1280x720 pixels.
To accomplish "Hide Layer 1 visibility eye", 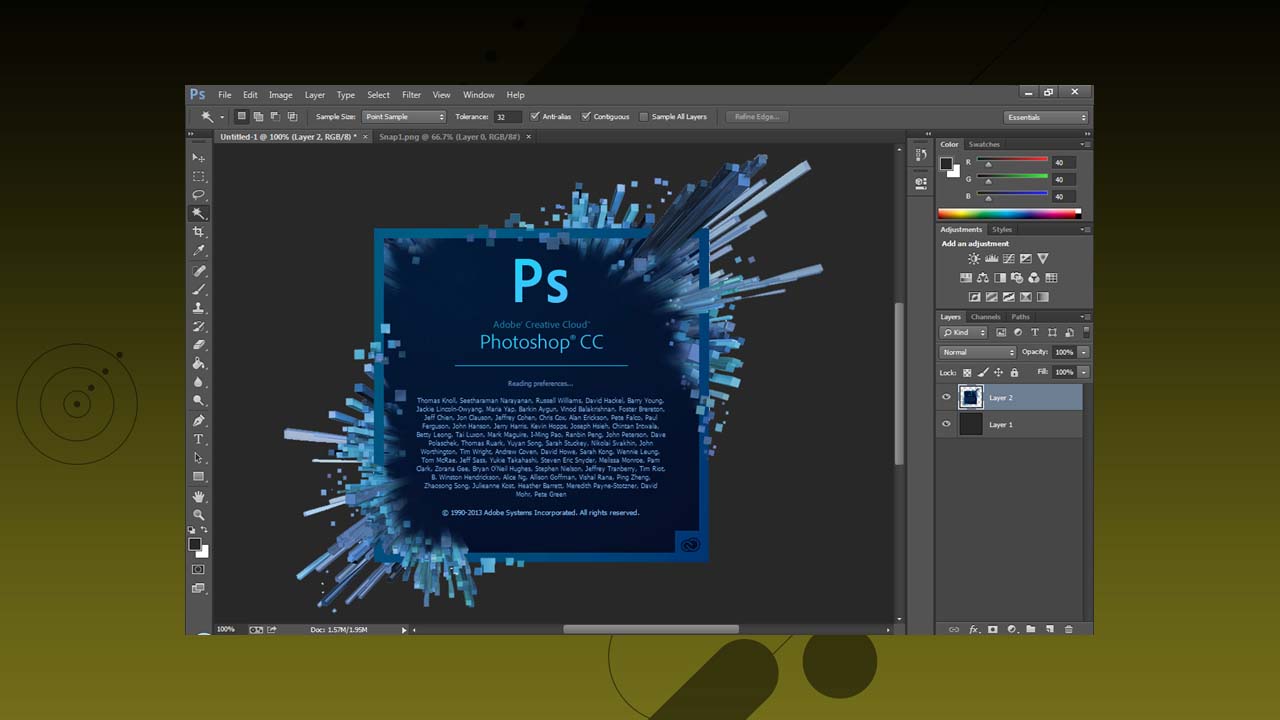I will click(x=946, y=424).
